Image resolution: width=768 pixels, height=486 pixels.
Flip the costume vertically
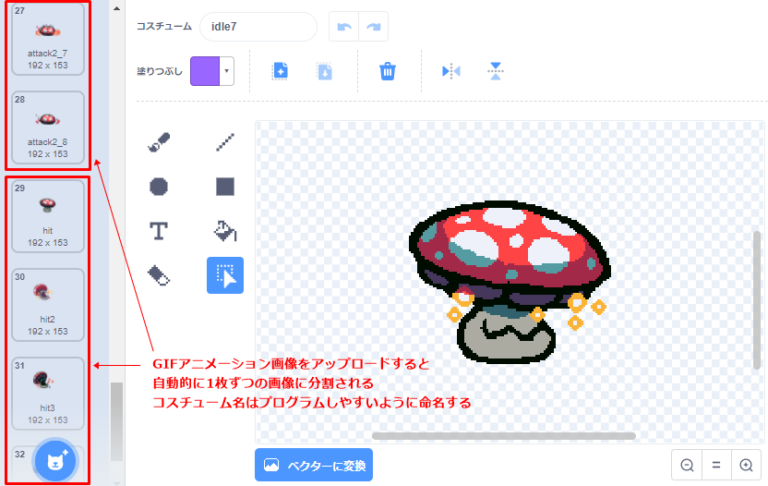tap(496, 71)
